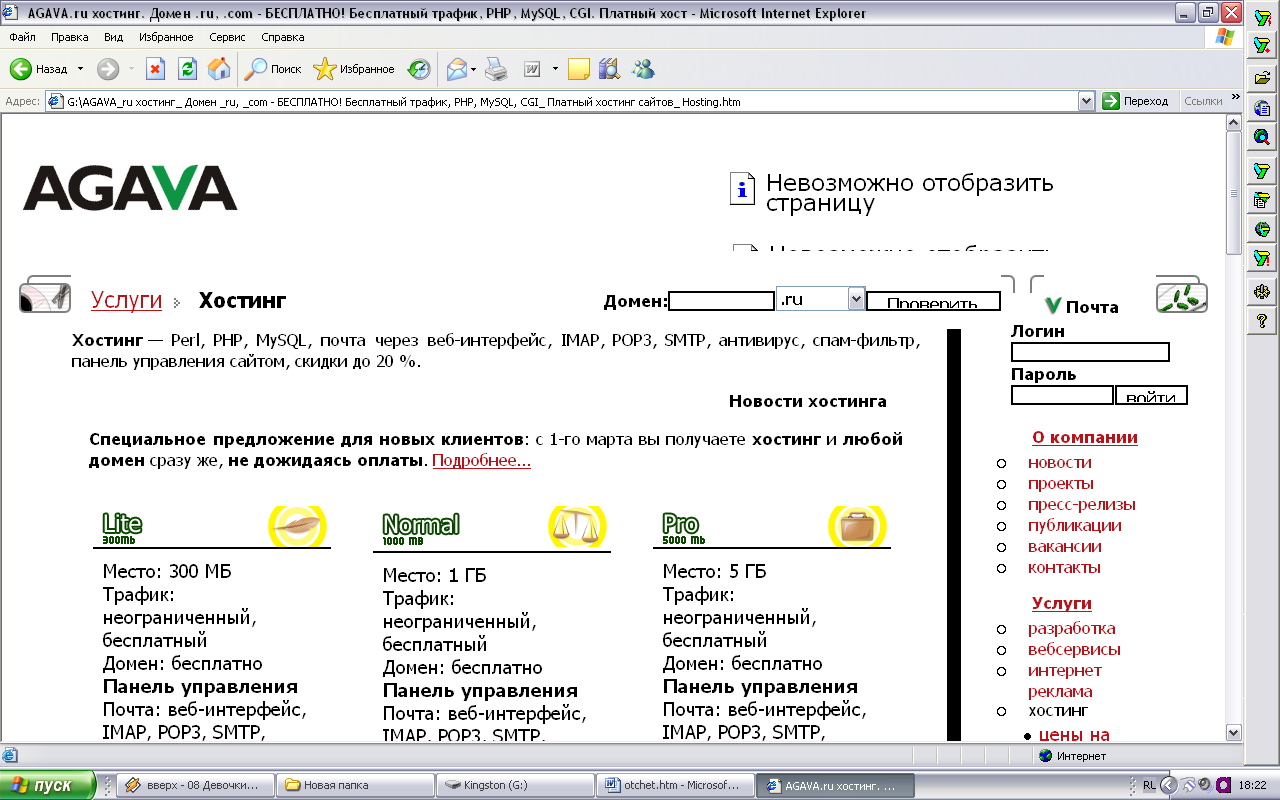Image resolution: width=1280 pixels, height=800 pixels.
Task: Launch the Messenger people icon
Action: (x=643, y=69)
